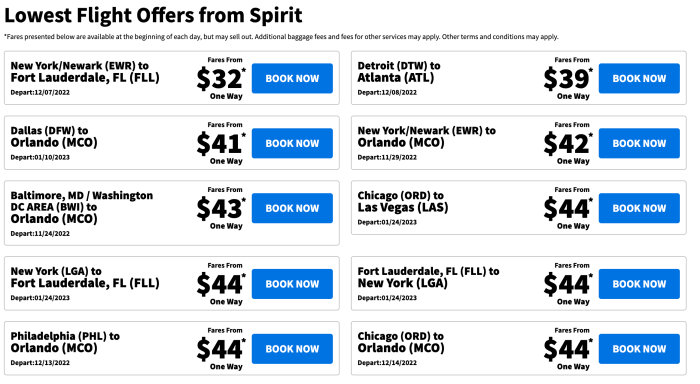The width and height of the screenshot is (700, 384).
Task: Book the Detroit to Atlanta $39 flight
Action: point(639,78)
